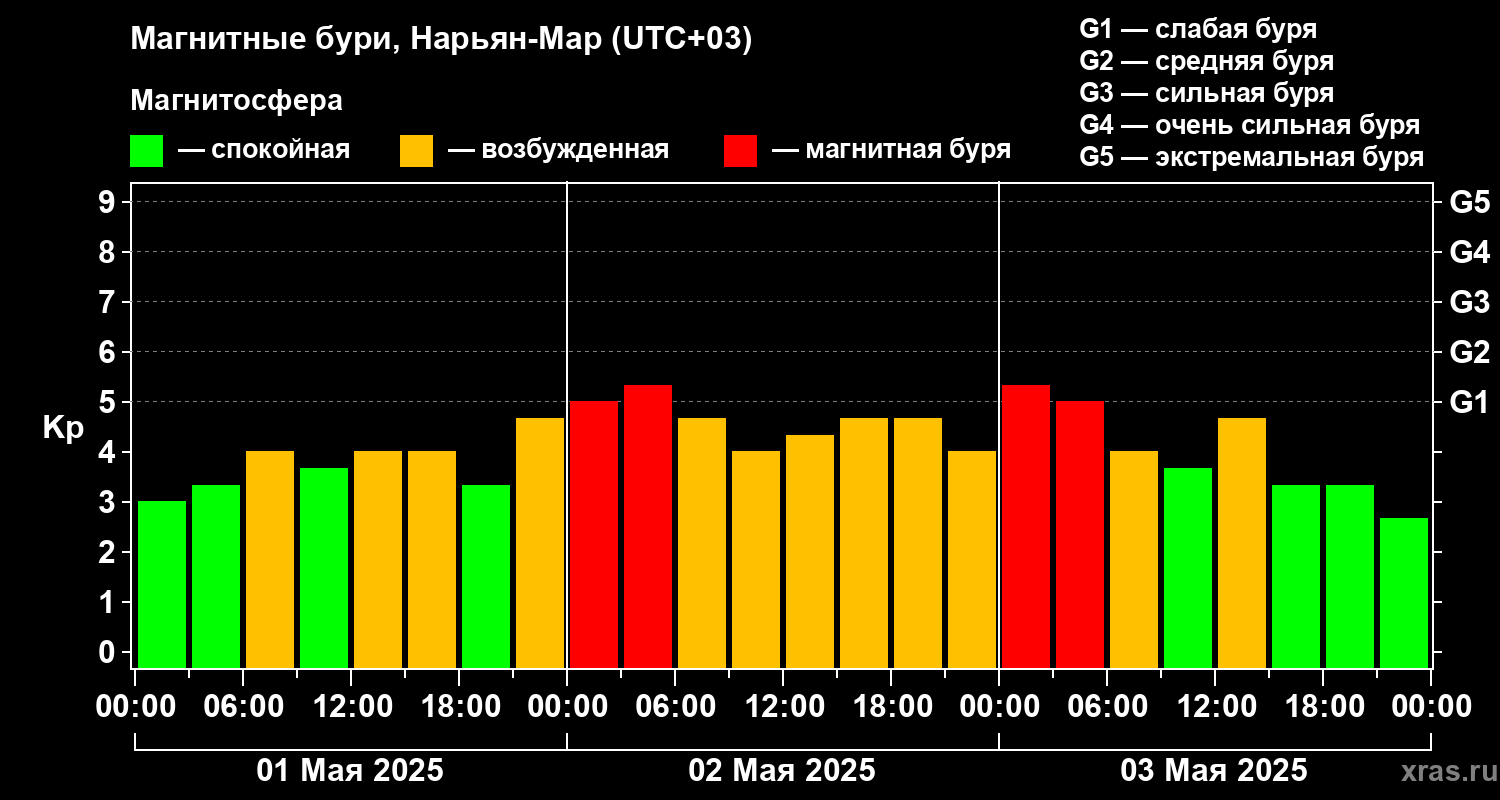The width and height of the screenshot is (1500, 800).
Task: Select the 02 May 21:00–00:00 orange bar
Action: (x=972, y=559)
